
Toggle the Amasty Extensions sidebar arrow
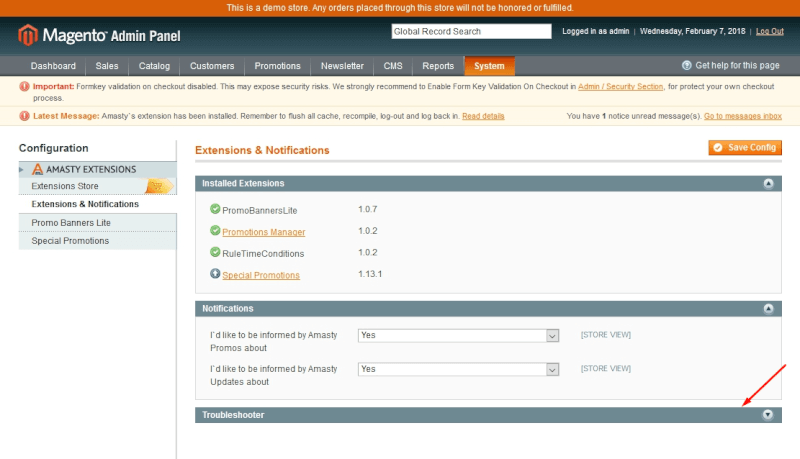click(x=21, y=169)
